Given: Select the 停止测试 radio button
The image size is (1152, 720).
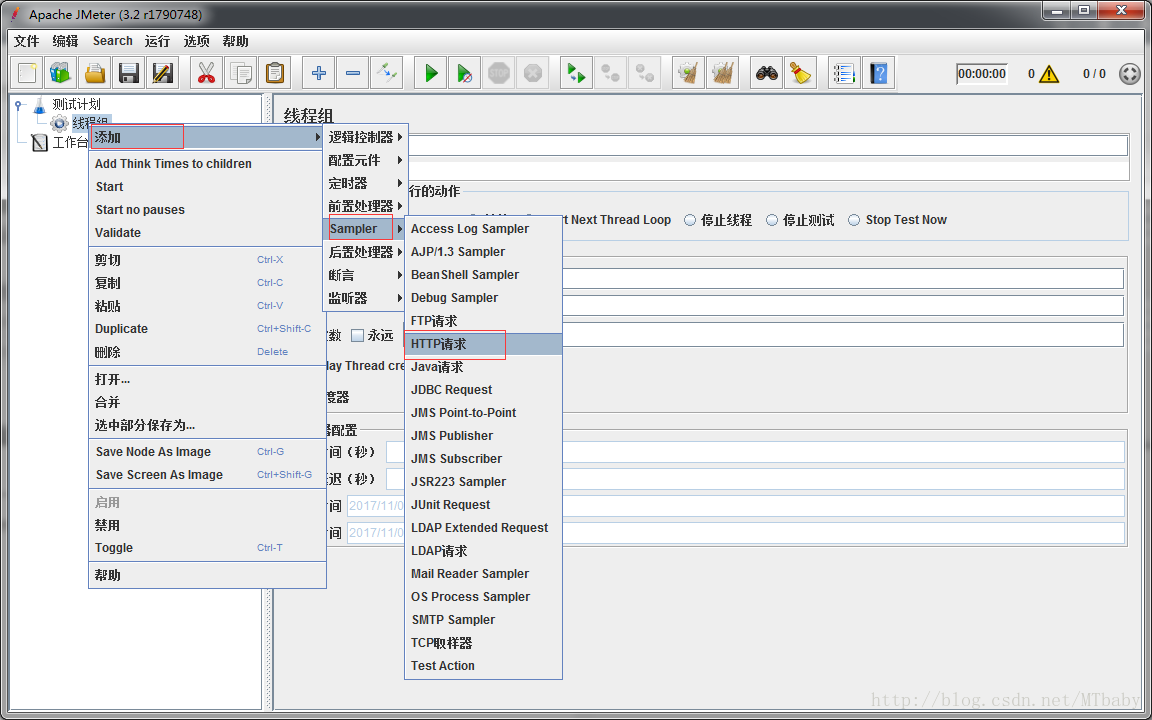Looking at the screenshot, I should (x=772, y=220).
